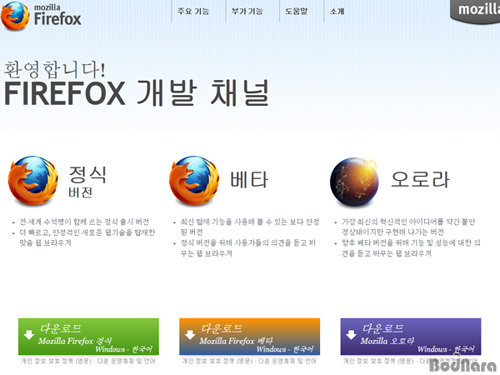Click the Mozilla Firefox logo in header
This screenshot has height=375, width=500.
point(41,15)
